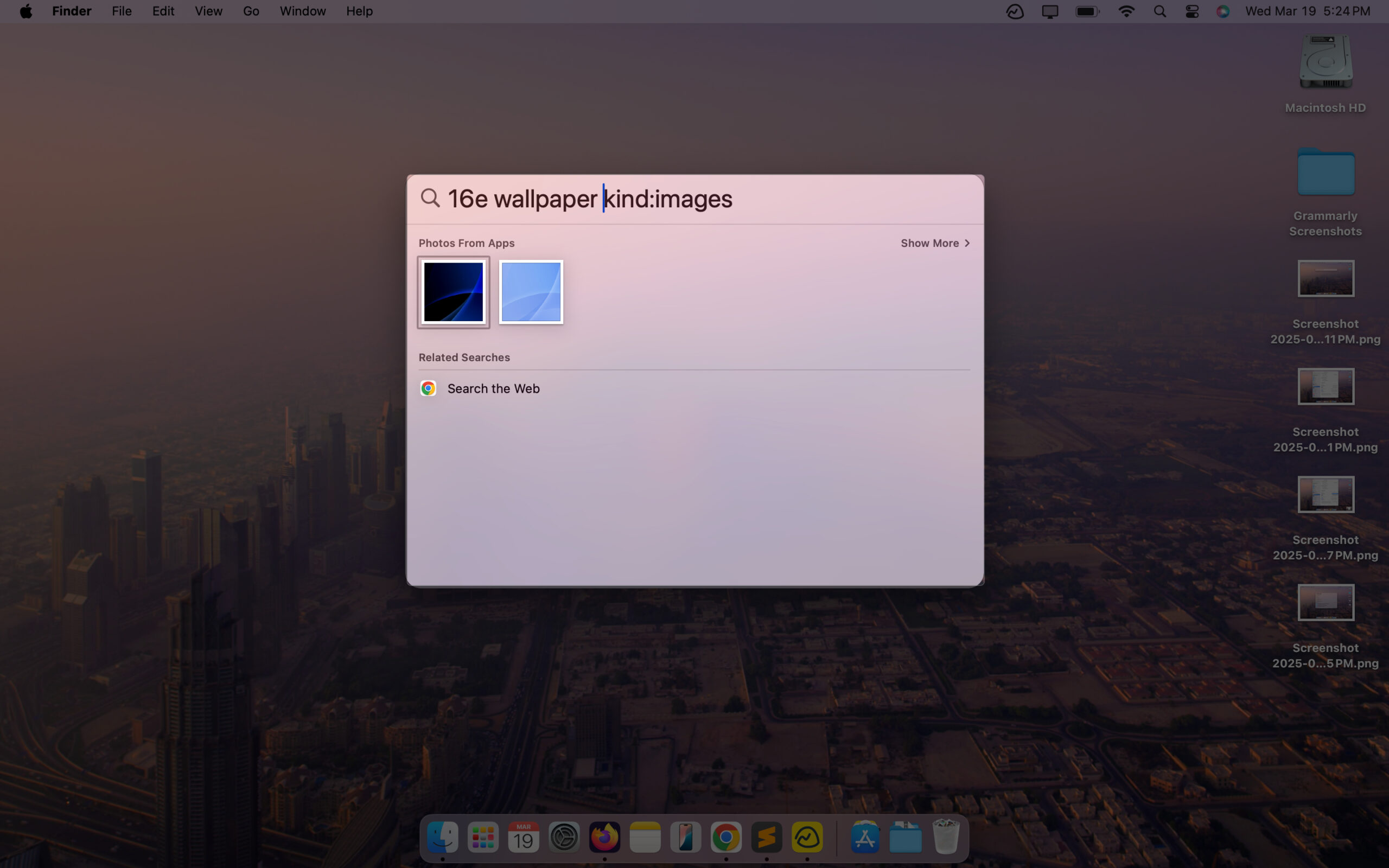This screenshot has height=868, width=1389.
Task: Toggle the Wi-Fi status menu
Action: 1126,11
